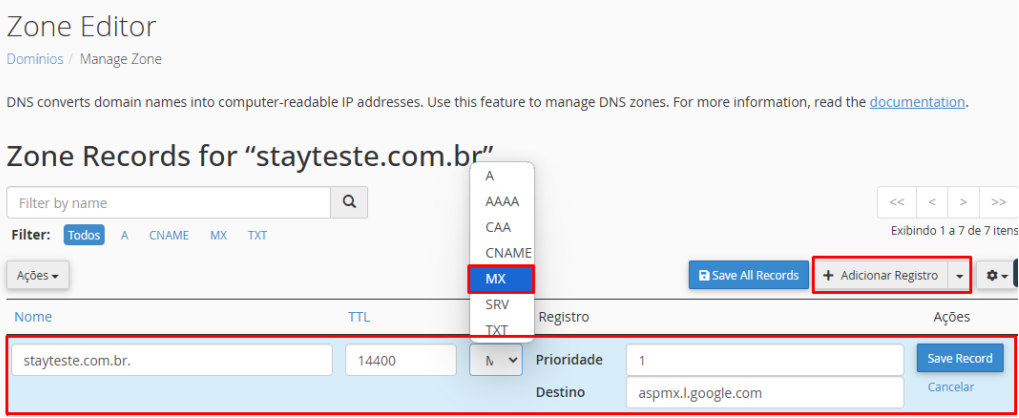Go to previous page of records

[x=930, y=202]
